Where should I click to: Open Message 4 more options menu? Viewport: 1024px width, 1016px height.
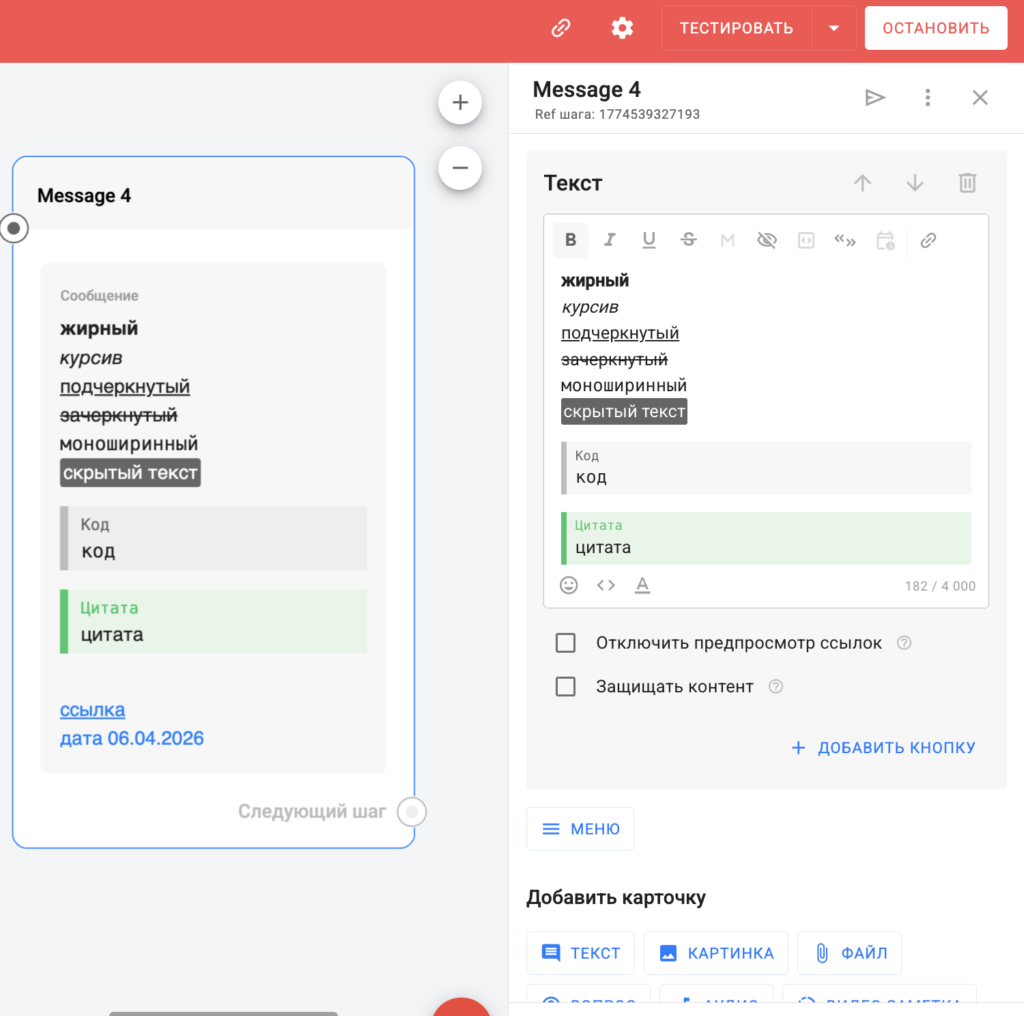click(928, 97)
